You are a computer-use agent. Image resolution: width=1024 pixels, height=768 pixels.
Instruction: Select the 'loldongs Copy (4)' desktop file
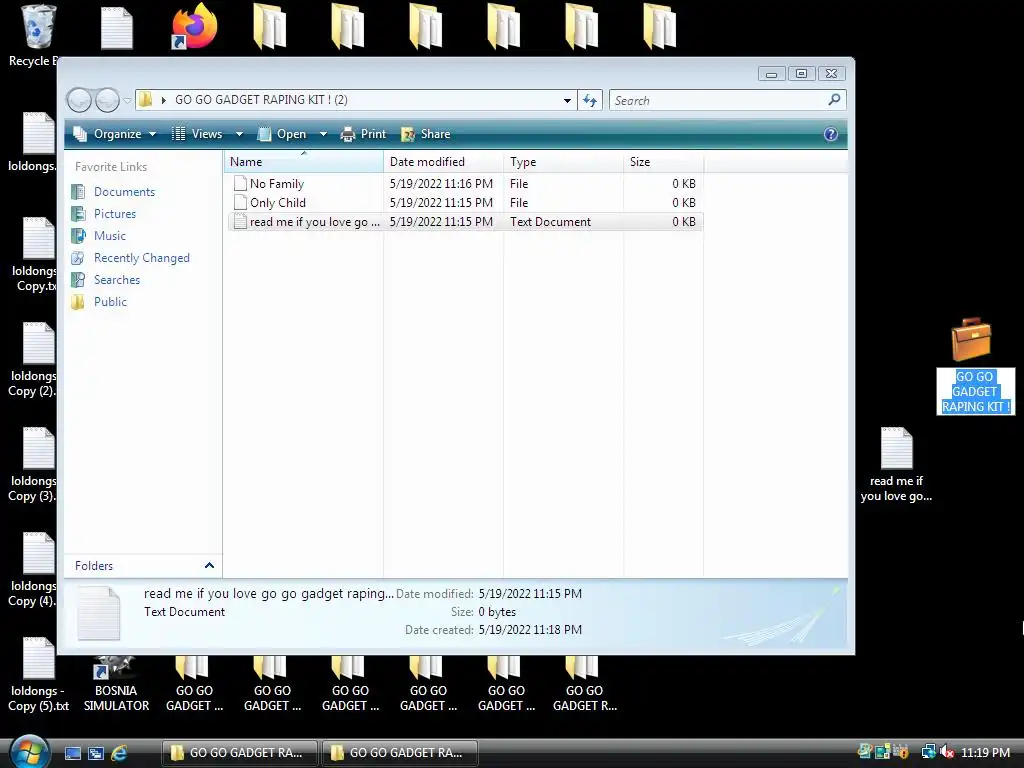pos(33,570)
